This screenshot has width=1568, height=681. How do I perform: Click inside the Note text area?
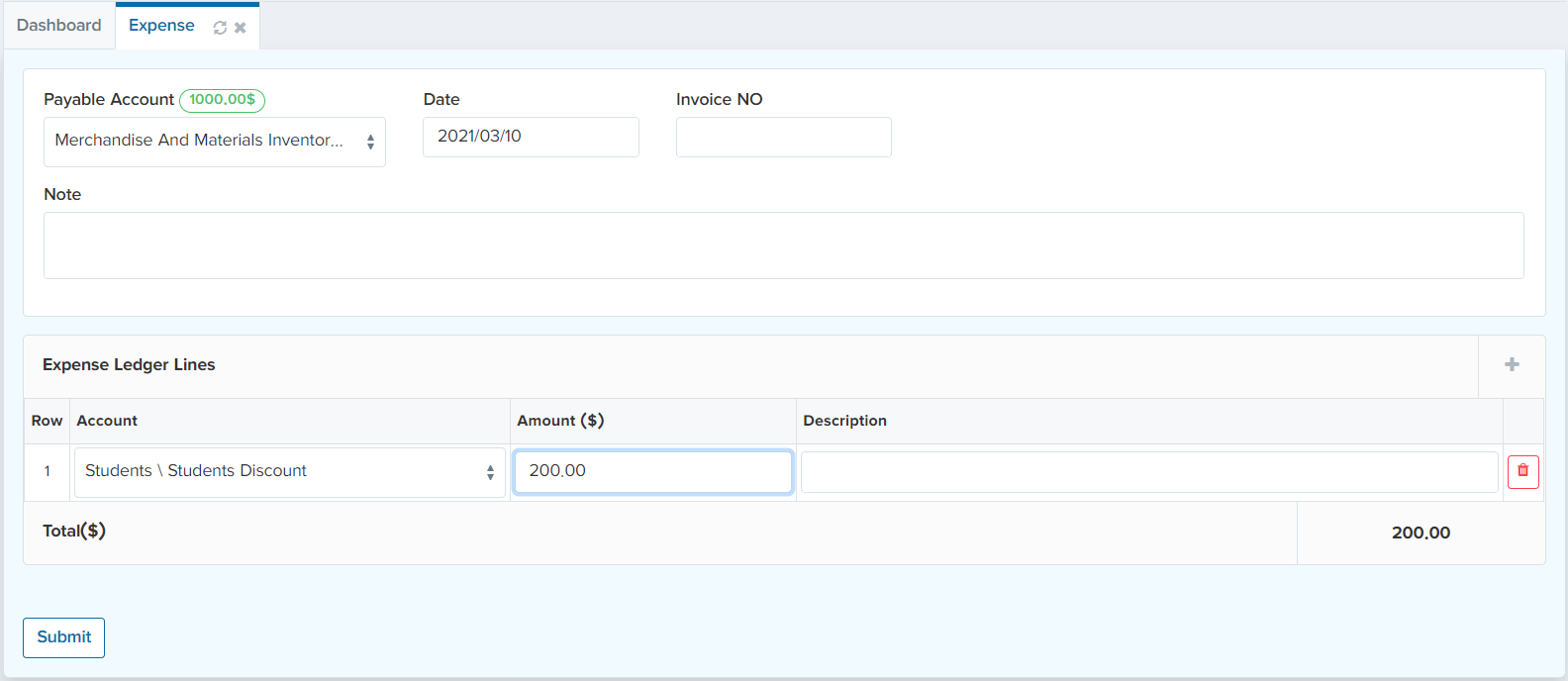click(x=783, y=245)
